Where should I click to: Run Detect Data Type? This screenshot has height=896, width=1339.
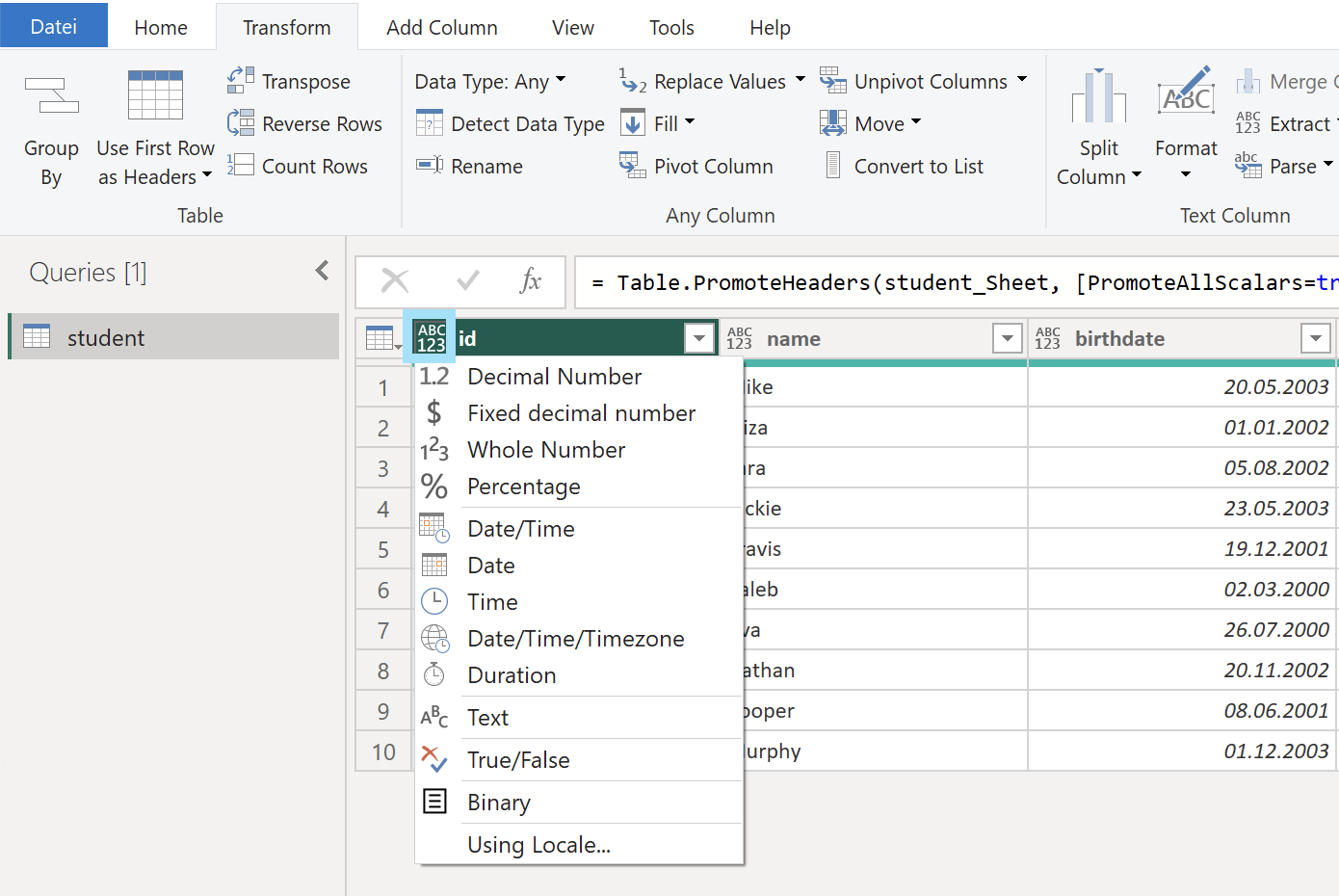tap(509, 123)
